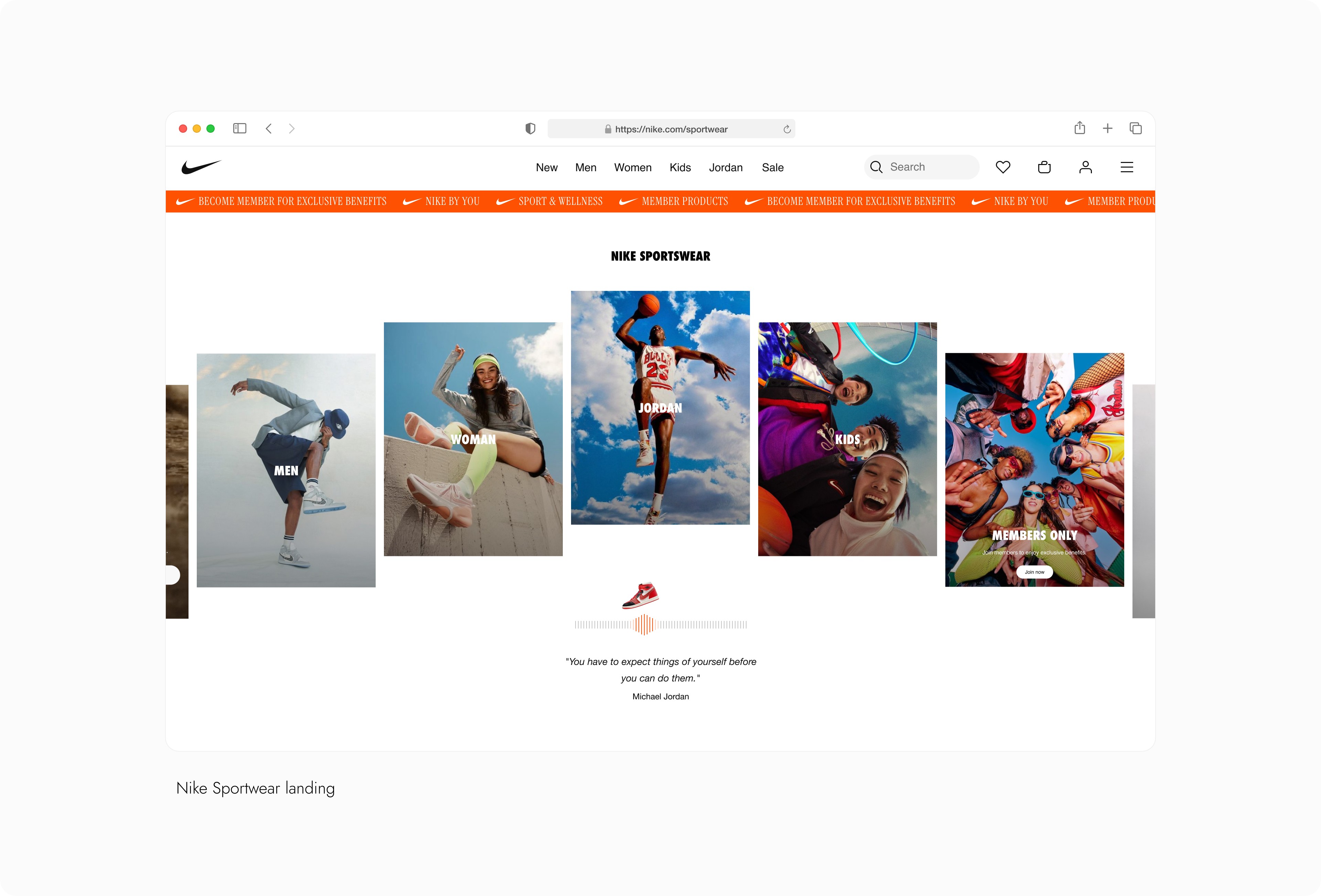Click the red Jordan sneaker image

click(x=641, y=595)
